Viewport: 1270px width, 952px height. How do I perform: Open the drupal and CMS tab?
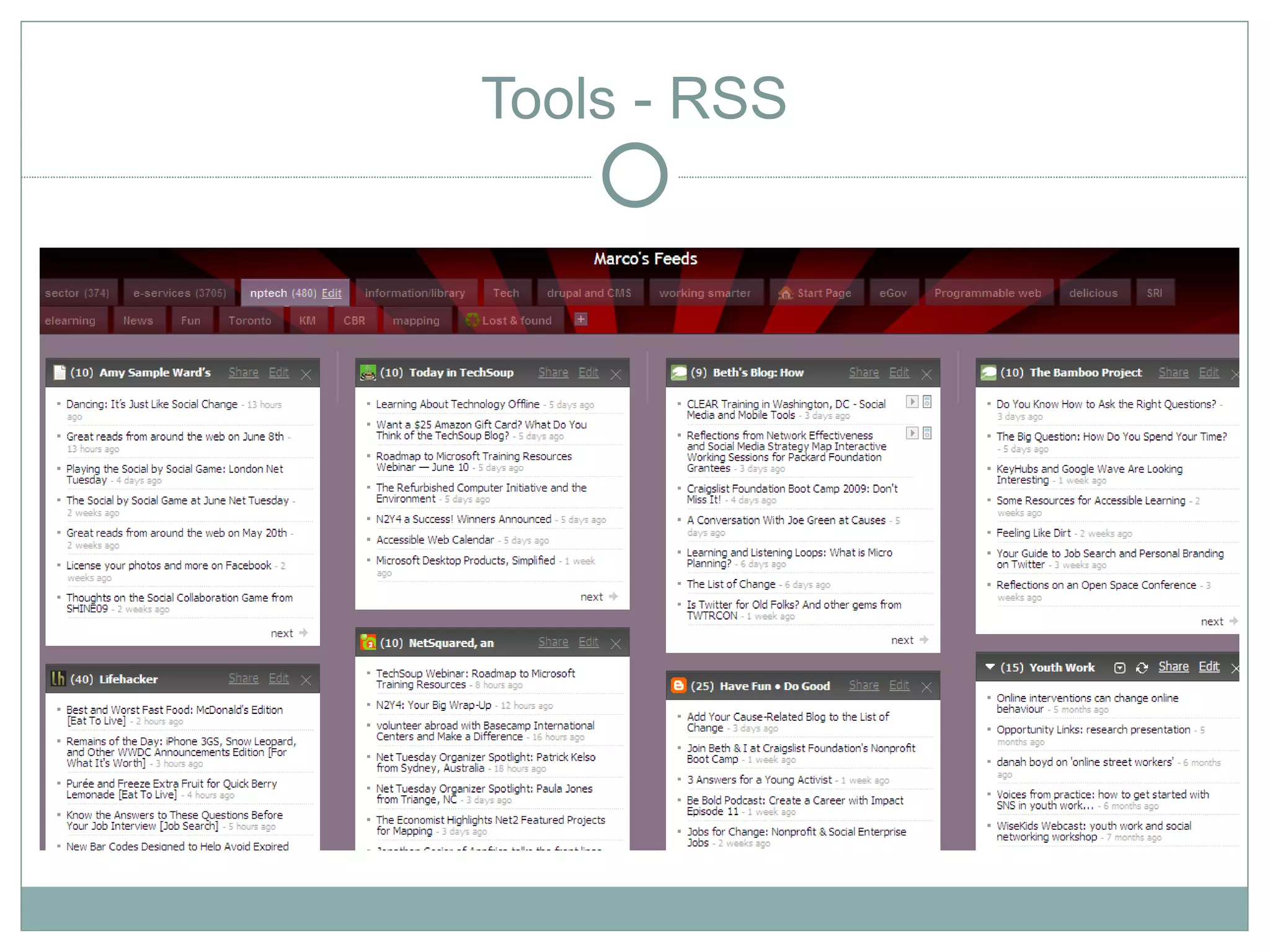tap(589, 293)
